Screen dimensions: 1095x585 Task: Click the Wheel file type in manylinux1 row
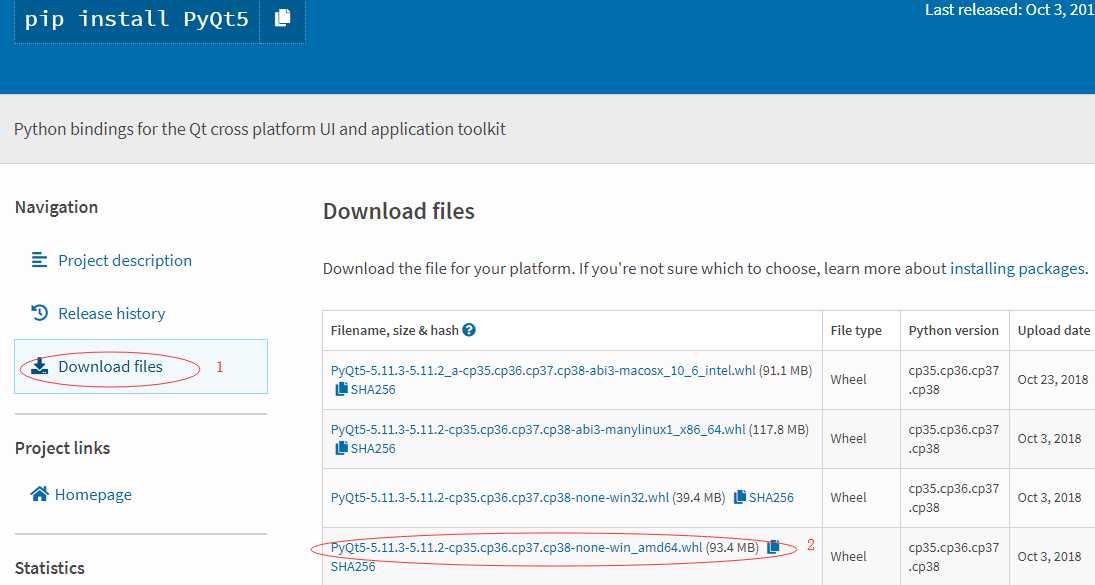(848, 438)
